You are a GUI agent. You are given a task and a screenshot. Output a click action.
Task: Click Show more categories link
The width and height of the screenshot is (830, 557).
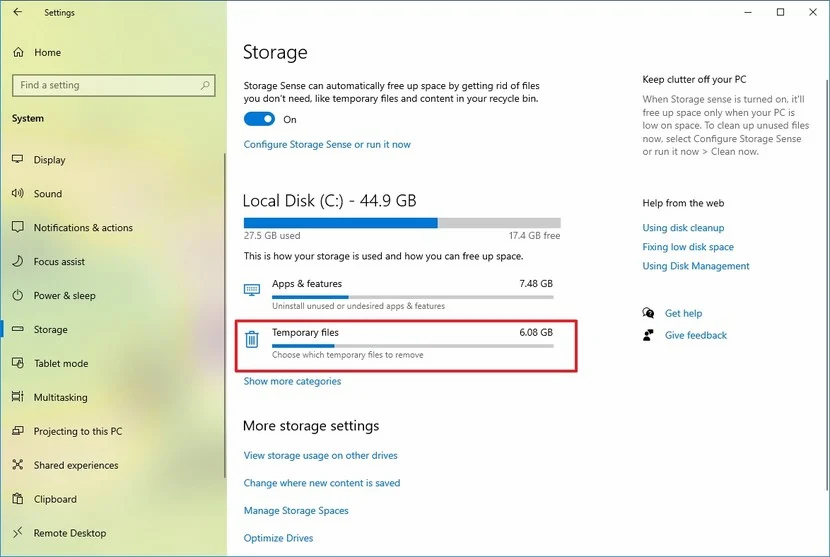click(292, 381)
